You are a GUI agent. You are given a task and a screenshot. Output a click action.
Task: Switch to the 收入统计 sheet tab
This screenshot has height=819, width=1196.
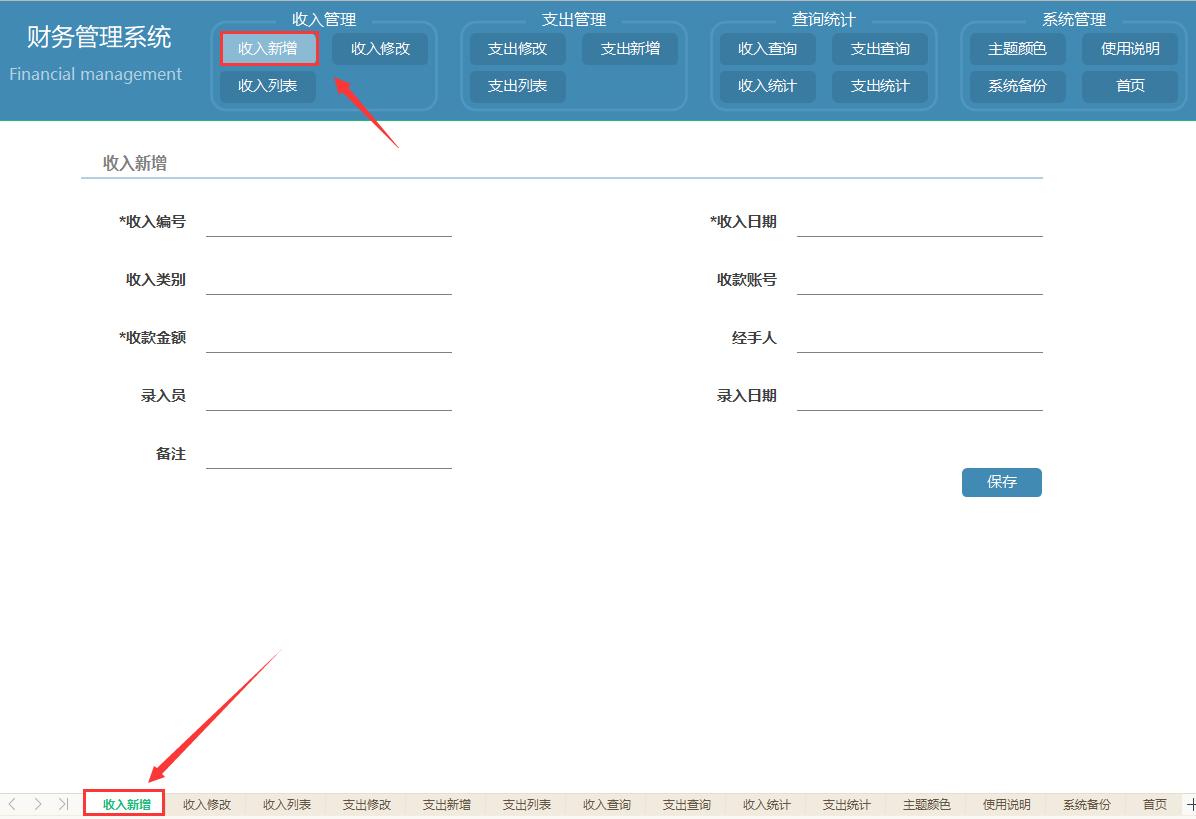pos(765,803)
